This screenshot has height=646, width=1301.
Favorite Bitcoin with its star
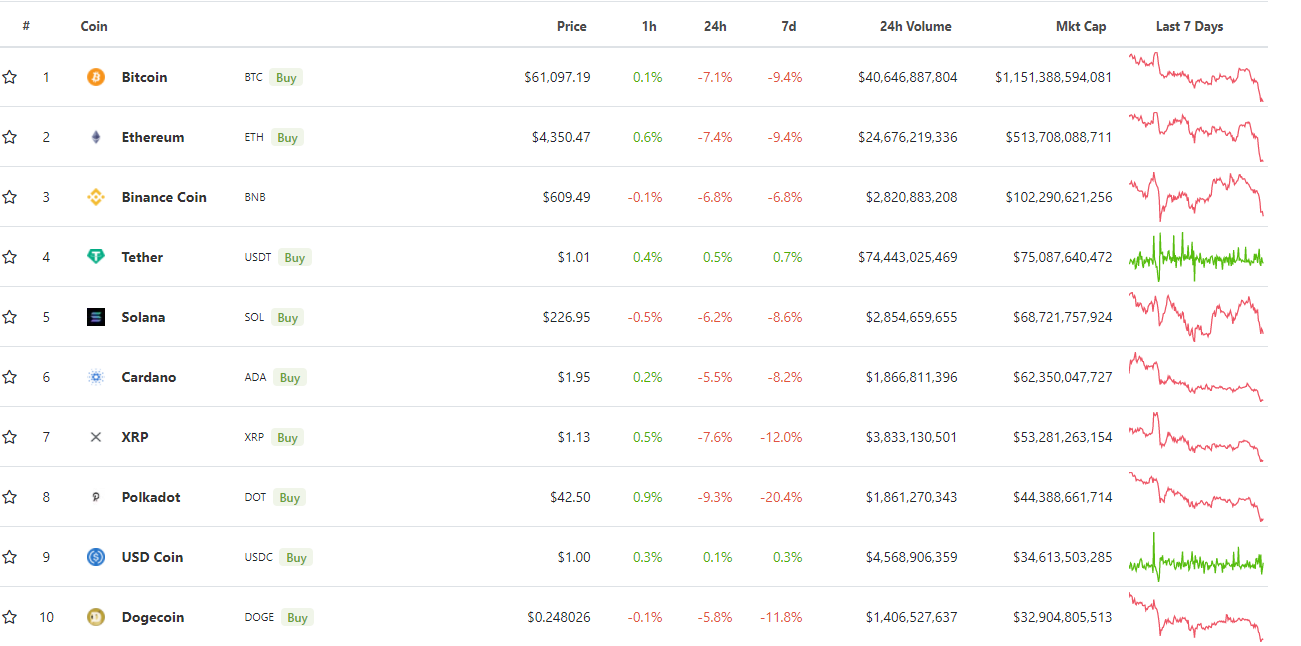(10, 77)
